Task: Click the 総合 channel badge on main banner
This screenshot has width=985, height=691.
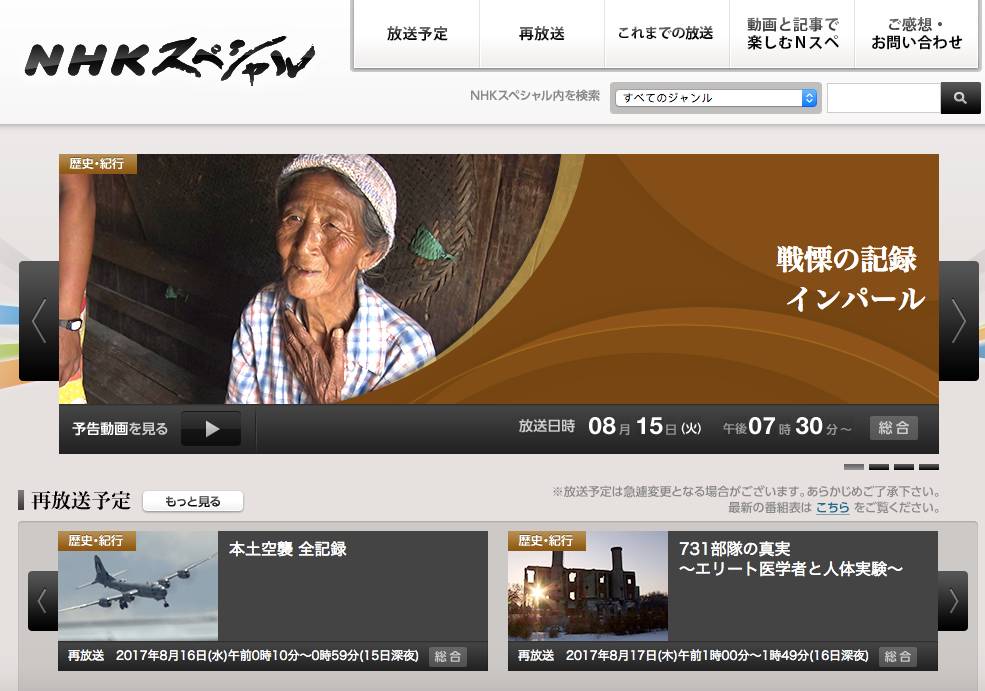Action: [x=893, y=427]
